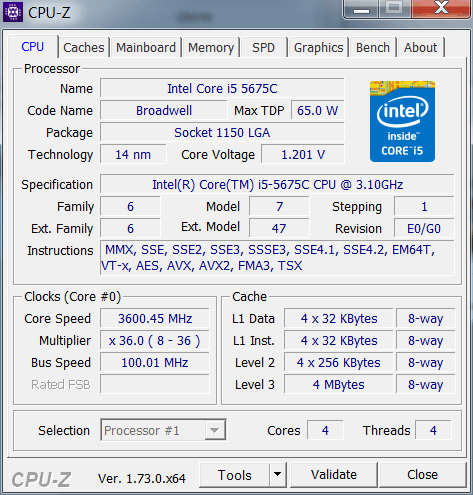Click the Max TDP value 65.0 W

[x=318, y=111]
